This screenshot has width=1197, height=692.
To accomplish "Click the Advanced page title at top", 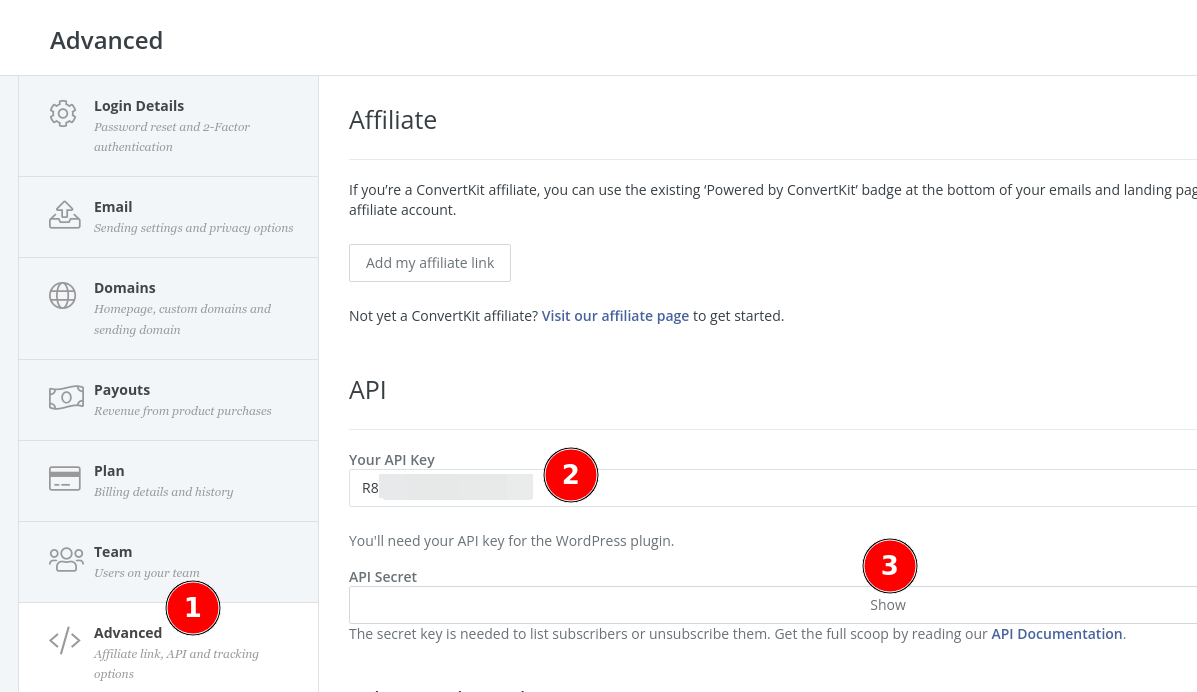I will pyautogui.click(x=107, y=40).
